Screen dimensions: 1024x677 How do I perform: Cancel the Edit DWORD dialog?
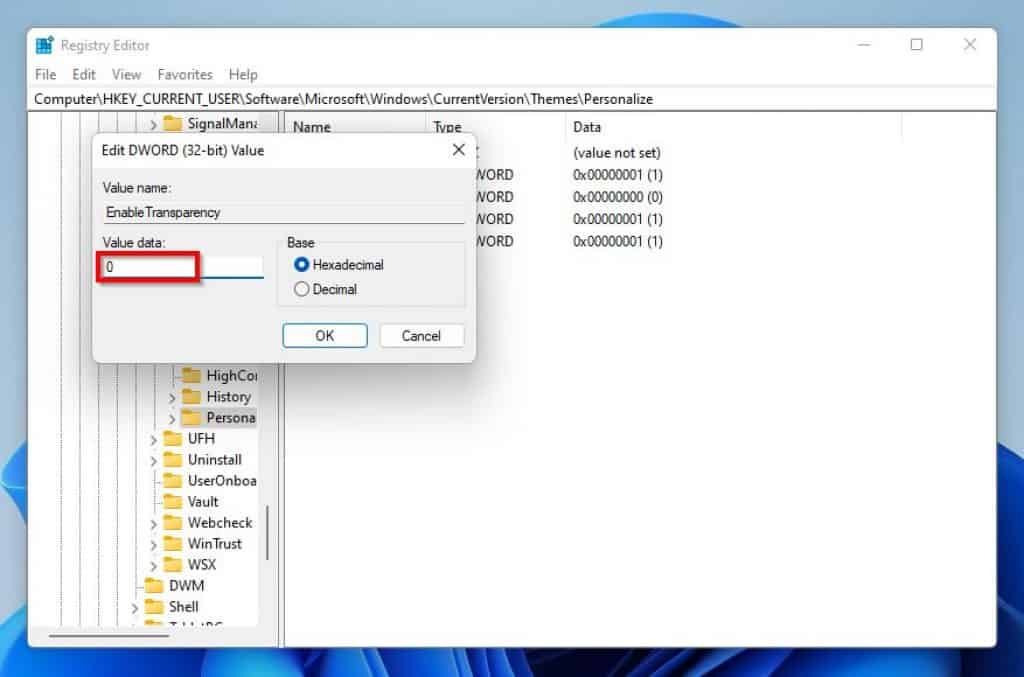click(421, 336)
